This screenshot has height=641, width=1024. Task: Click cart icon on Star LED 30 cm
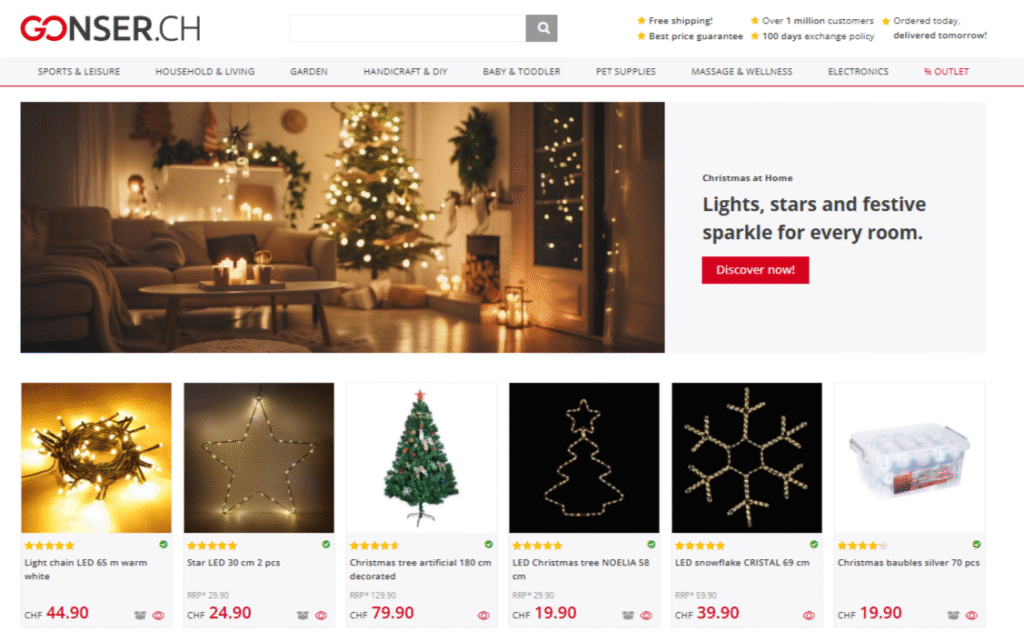[302, 615]
